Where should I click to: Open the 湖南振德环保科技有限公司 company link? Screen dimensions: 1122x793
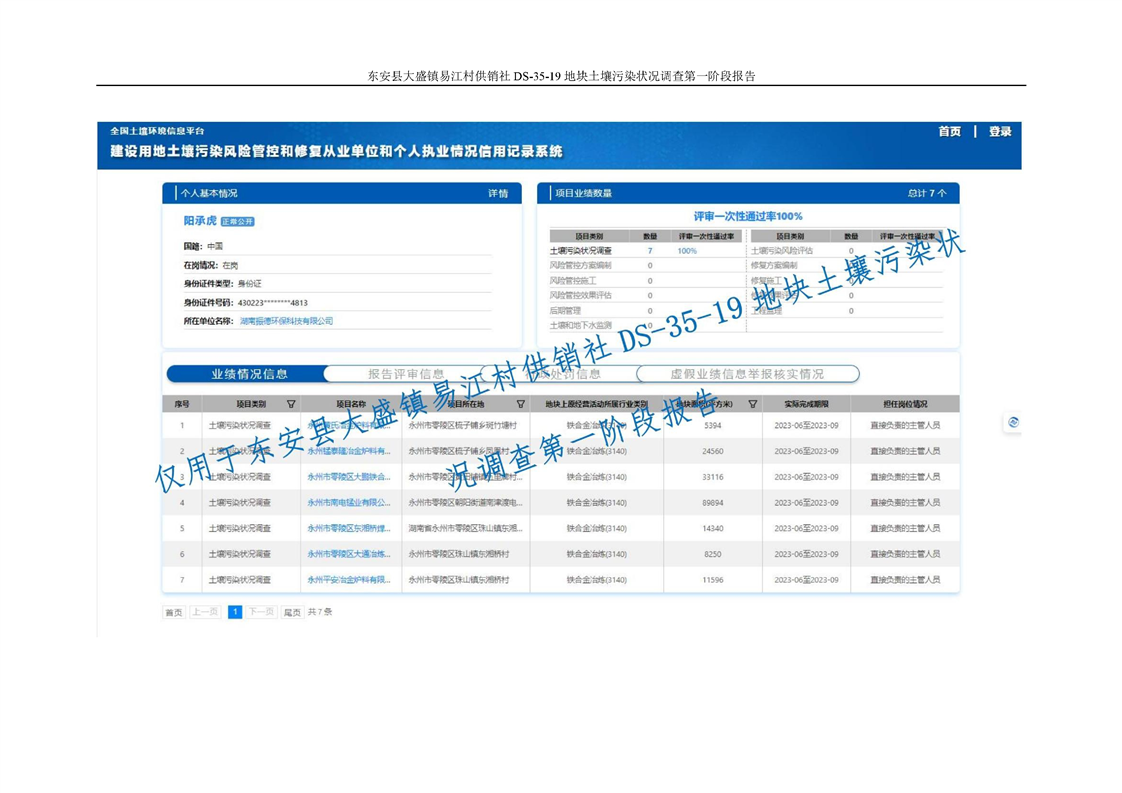pos(286,321)
